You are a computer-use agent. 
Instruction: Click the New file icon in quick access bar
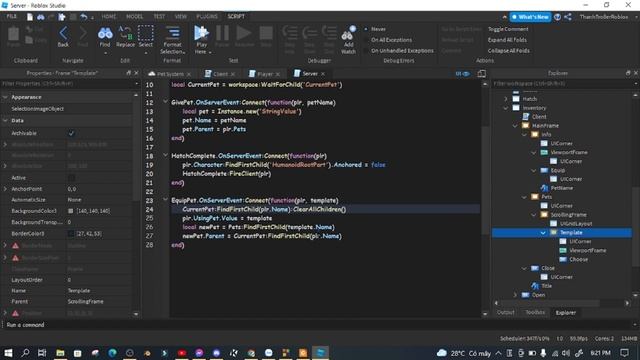point(30,17)
